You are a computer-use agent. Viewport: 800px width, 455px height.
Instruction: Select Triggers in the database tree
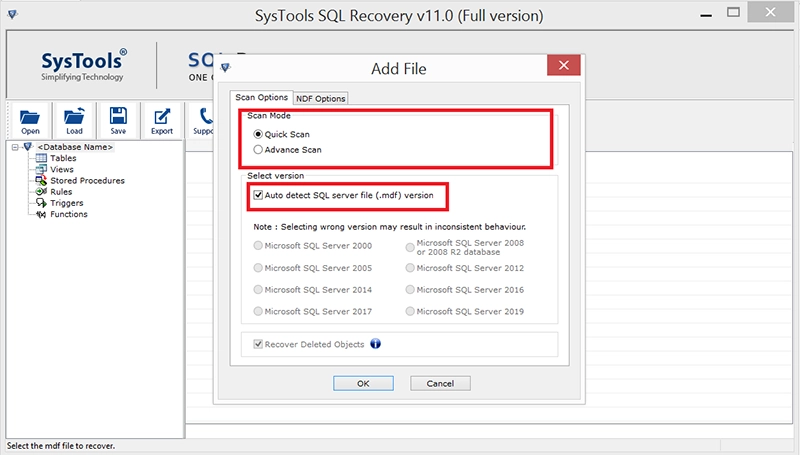click(67, 203)
